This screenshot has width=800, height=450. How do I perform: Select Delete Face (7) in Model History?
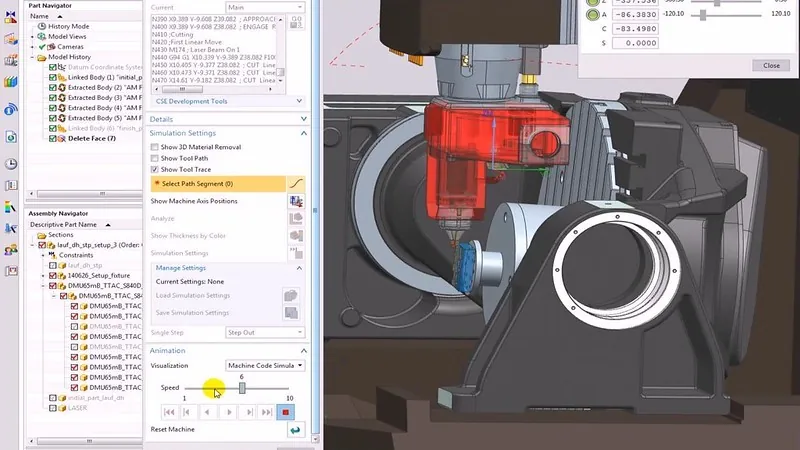coord(92,138)
